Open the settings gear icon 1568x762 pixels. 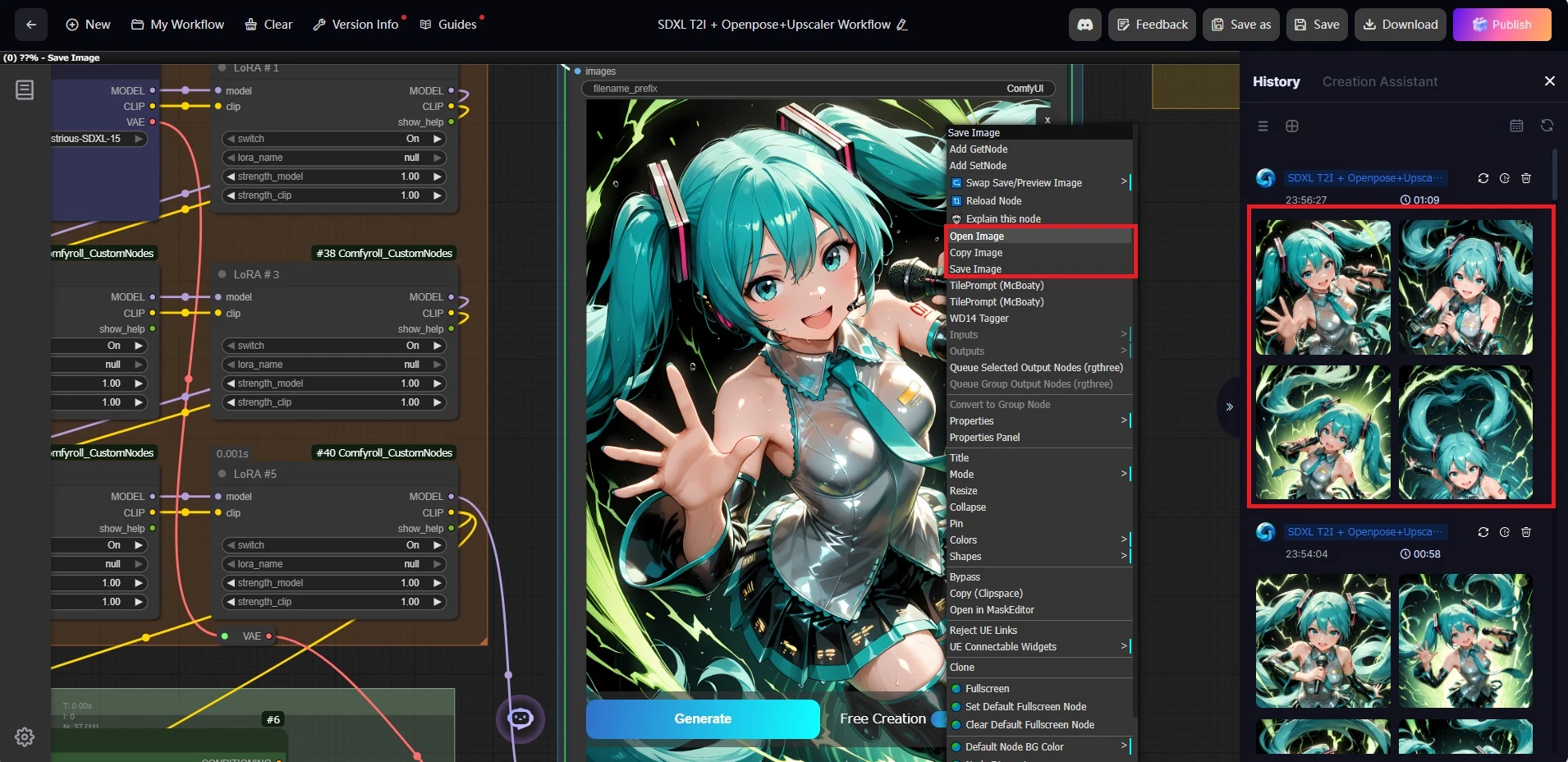click(25, 737)
